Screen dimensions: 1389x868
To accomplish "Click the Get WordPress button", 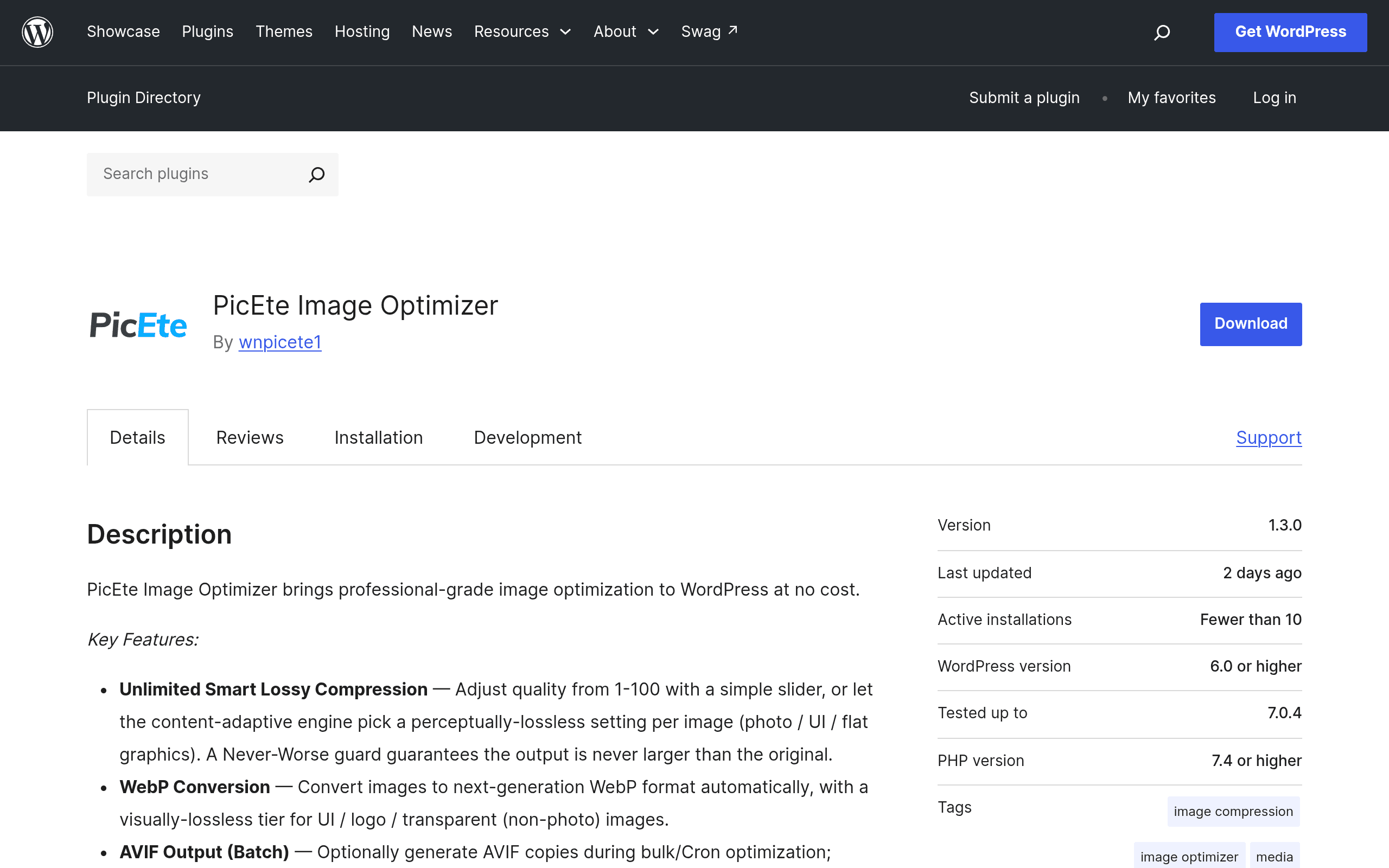I will pos(1290,32).
